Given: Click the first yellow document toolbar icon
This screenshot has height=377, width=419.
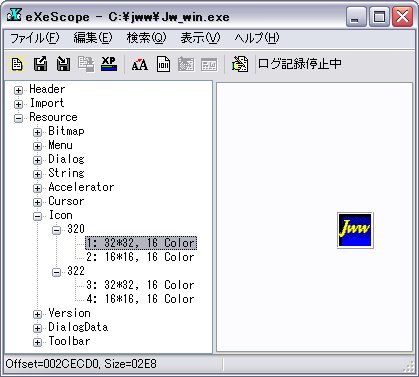Looking at the screenshot, I should pos(17,64).
